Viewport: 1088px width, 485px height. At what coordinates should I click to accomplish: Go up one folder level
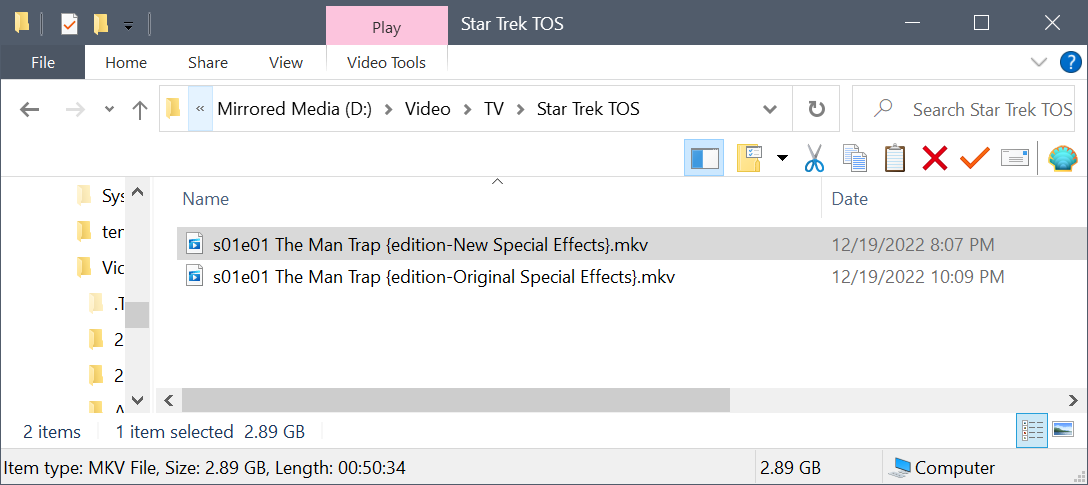pos(140,109)
